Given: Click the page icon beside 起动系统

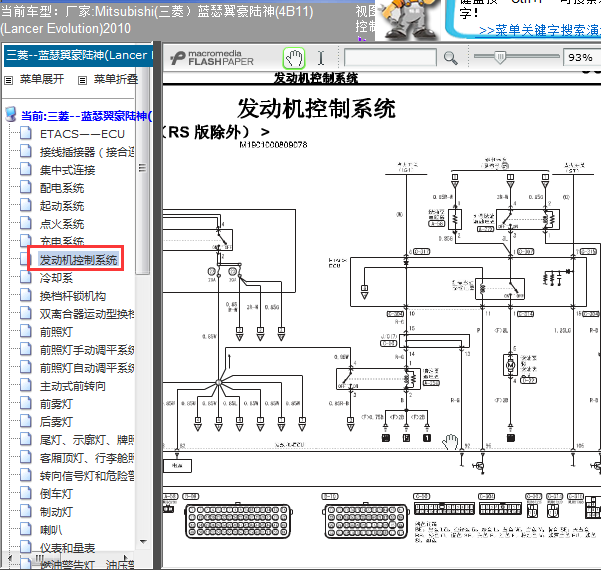Looking at the screenshot, I should [26, 205].
